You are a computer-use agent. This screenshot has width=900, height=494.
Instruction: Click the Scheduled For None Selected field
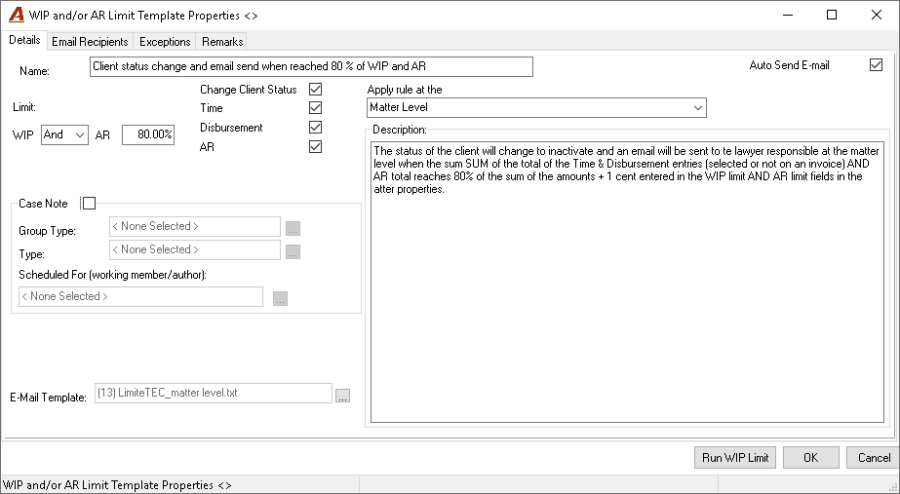141,296
